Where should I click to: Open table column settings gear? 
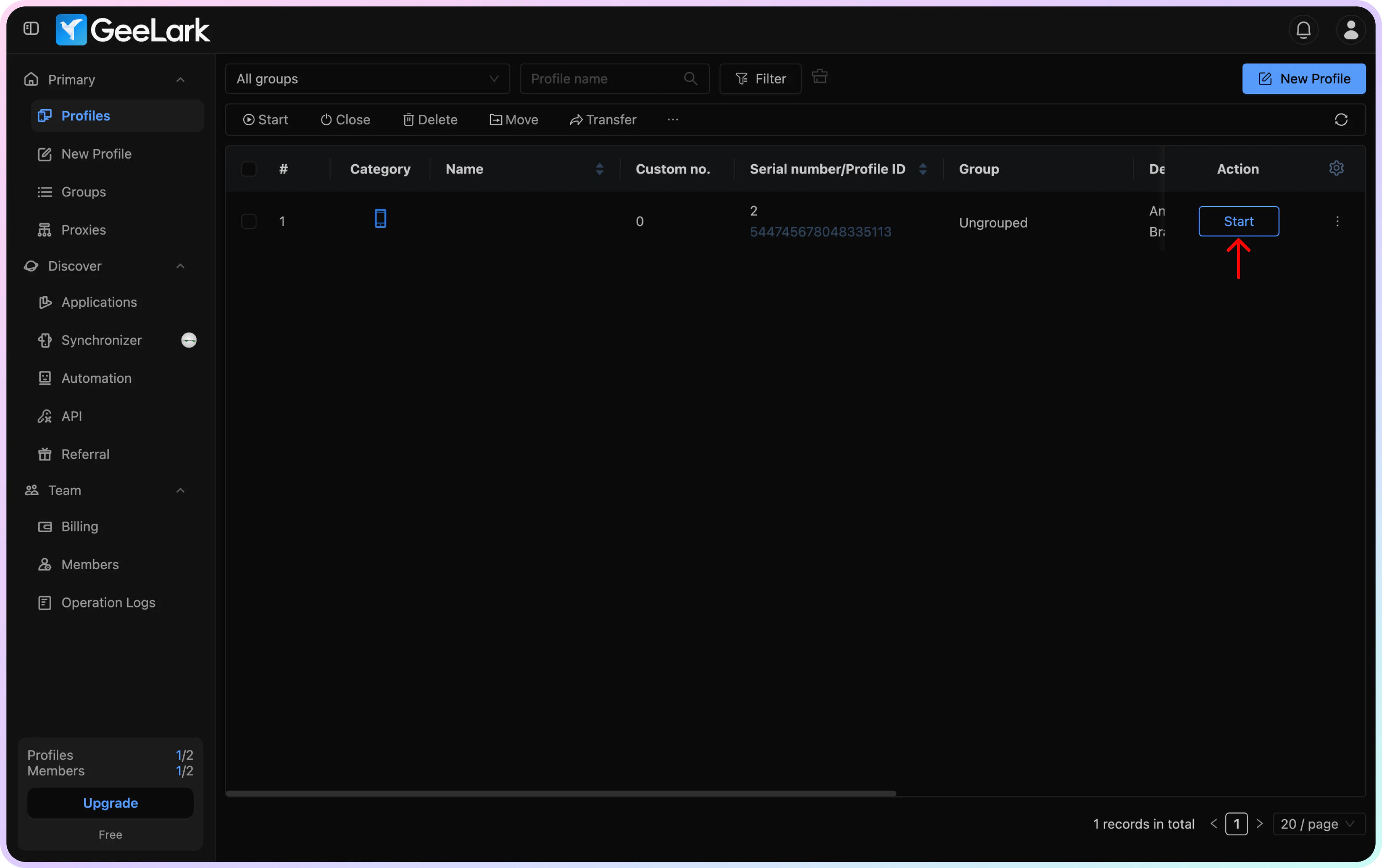pyautogui.click(x=1336, y=168)
